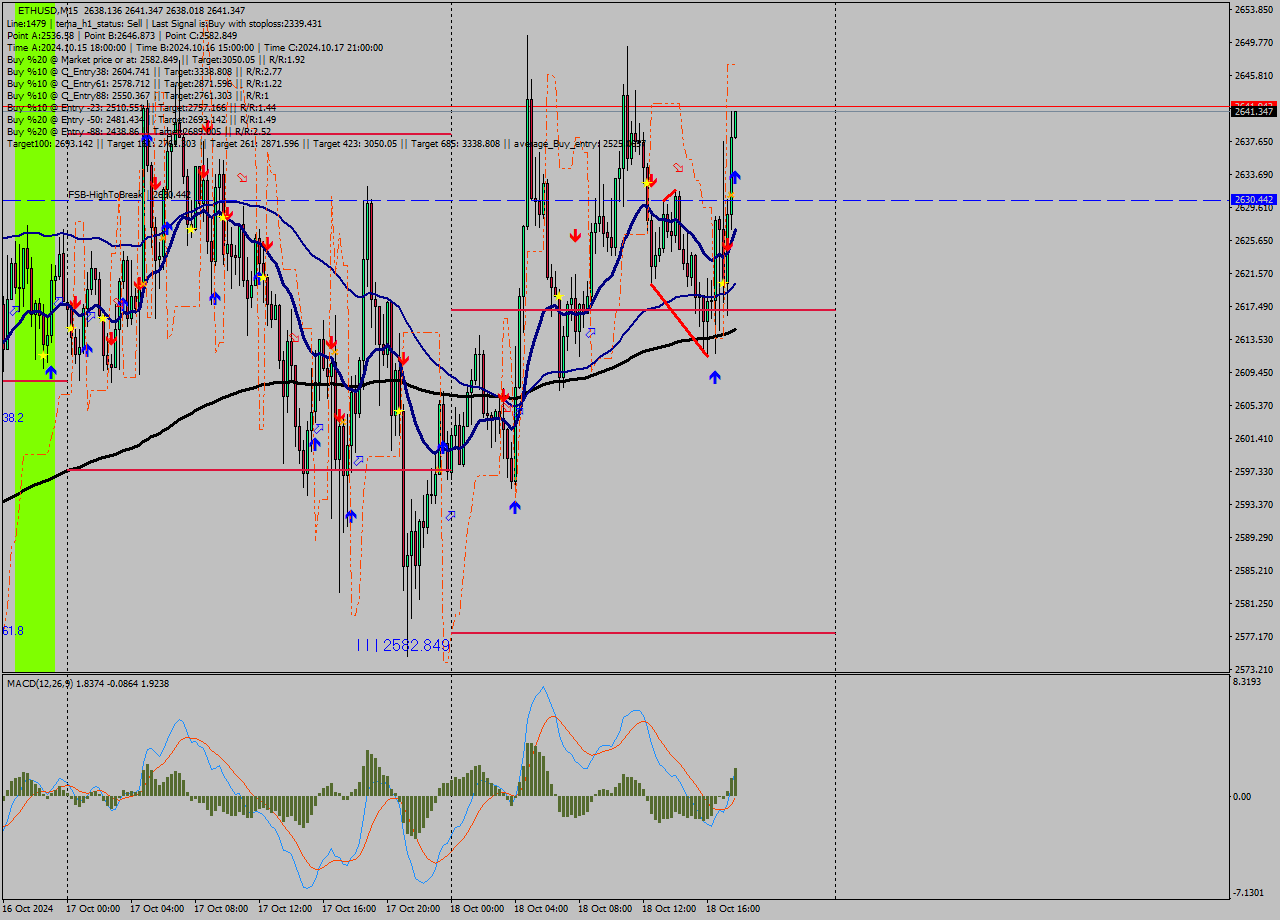Click the '17 Oct 12:00' time axis label
This screenshot has width=1280, height=920.
click(x=285, y=909)
